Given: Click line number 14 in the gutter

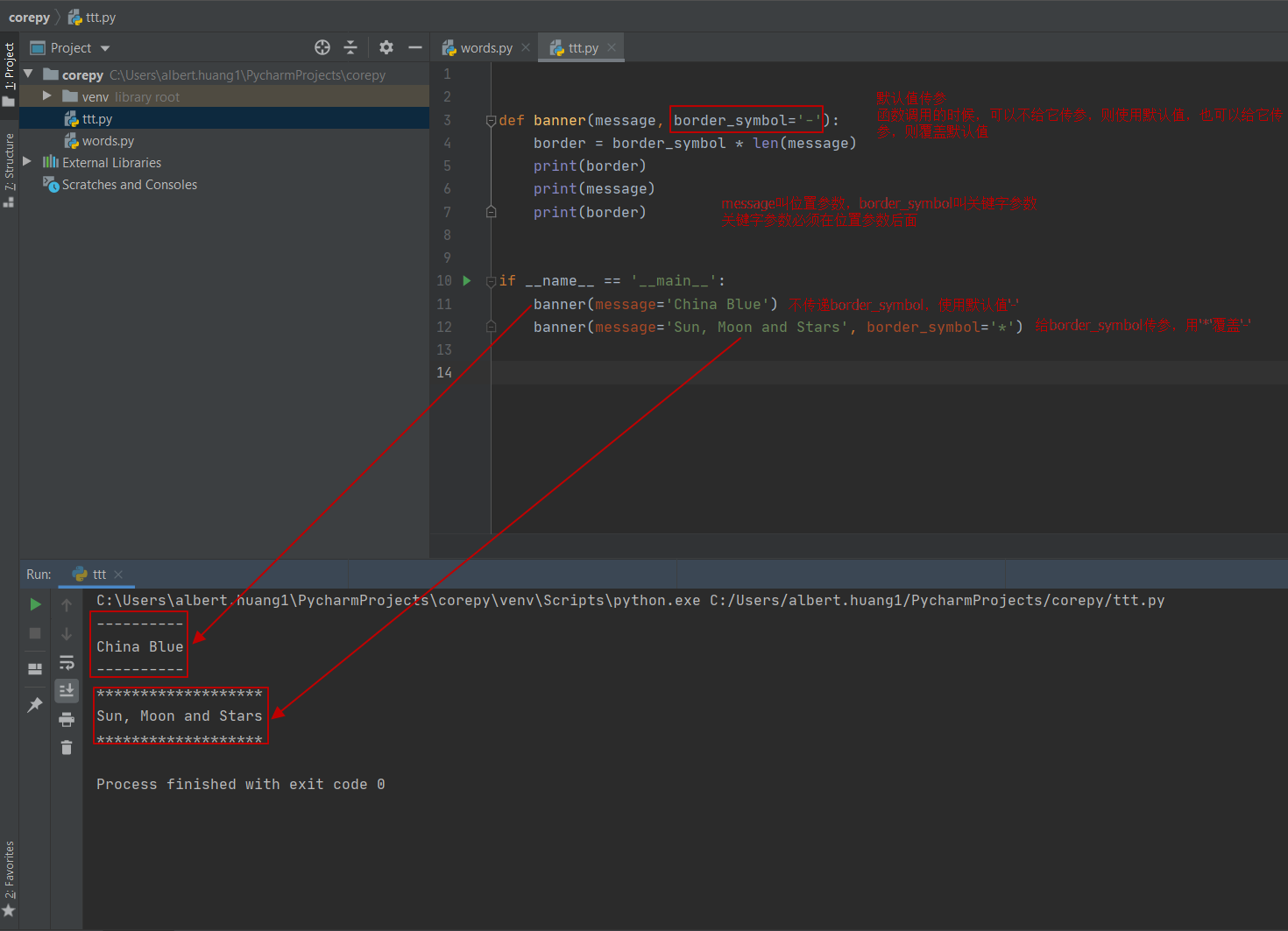Looking at the screenshot, I should click(x=444, y=372).
